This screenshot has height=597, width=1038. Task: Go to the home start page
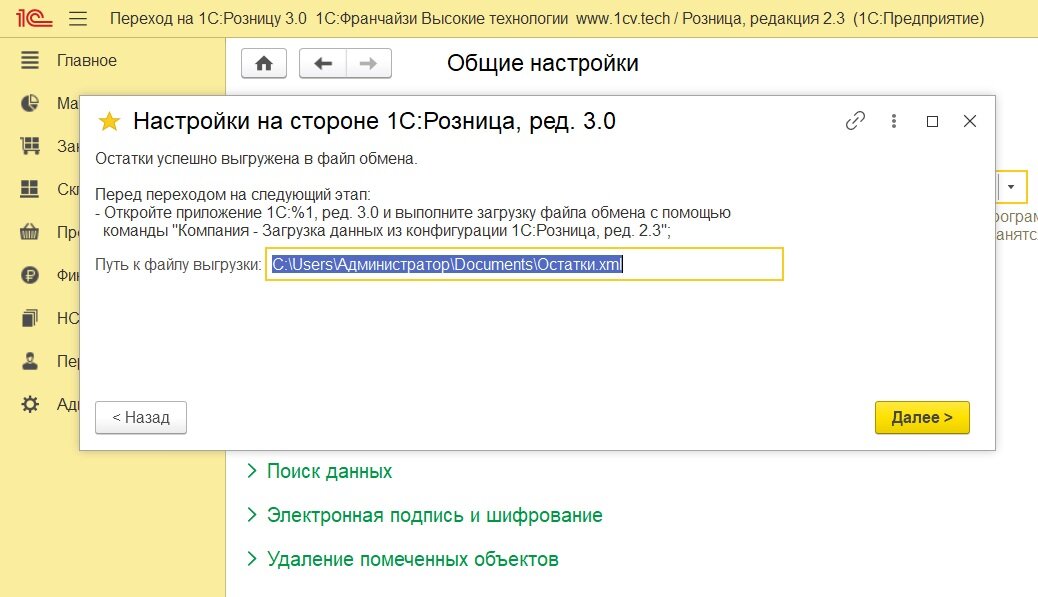(x=263, y=64)
